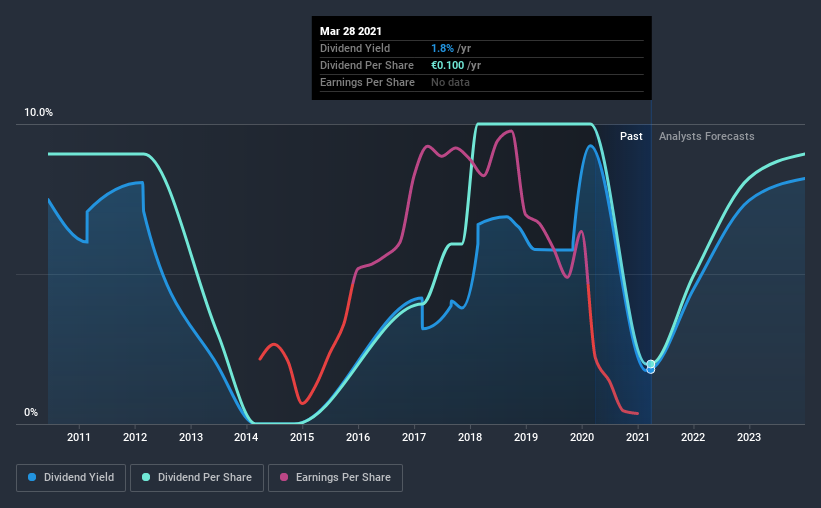Click the No data earnings value
This screenshot has width=821, height=508.
450,82
